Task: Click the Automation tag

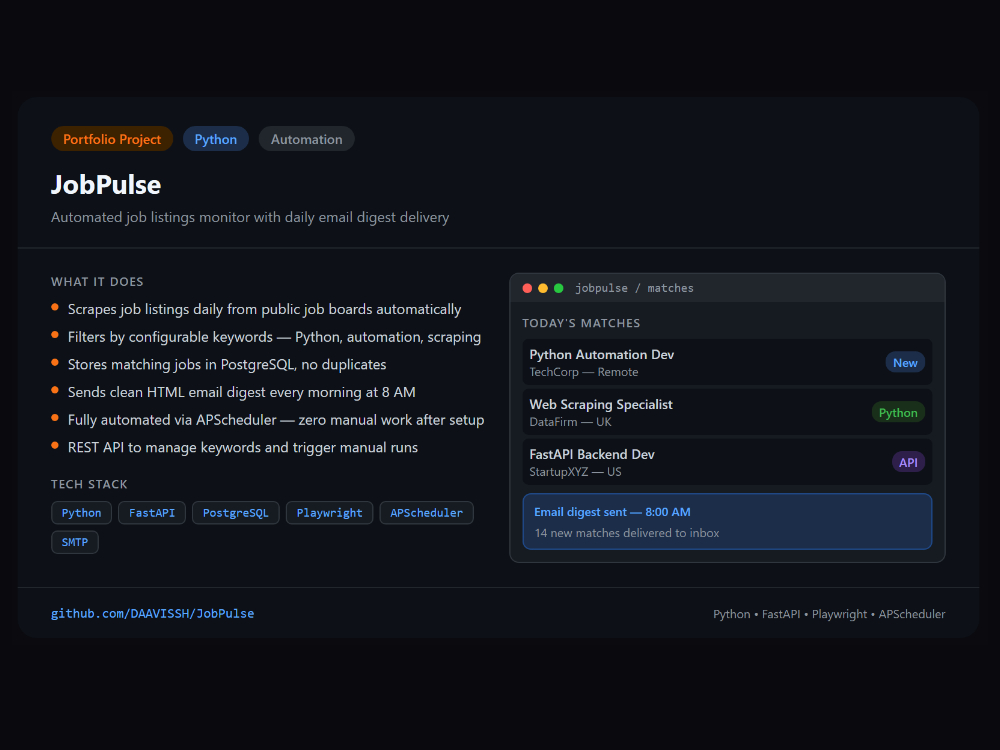Action: (306, 139)
